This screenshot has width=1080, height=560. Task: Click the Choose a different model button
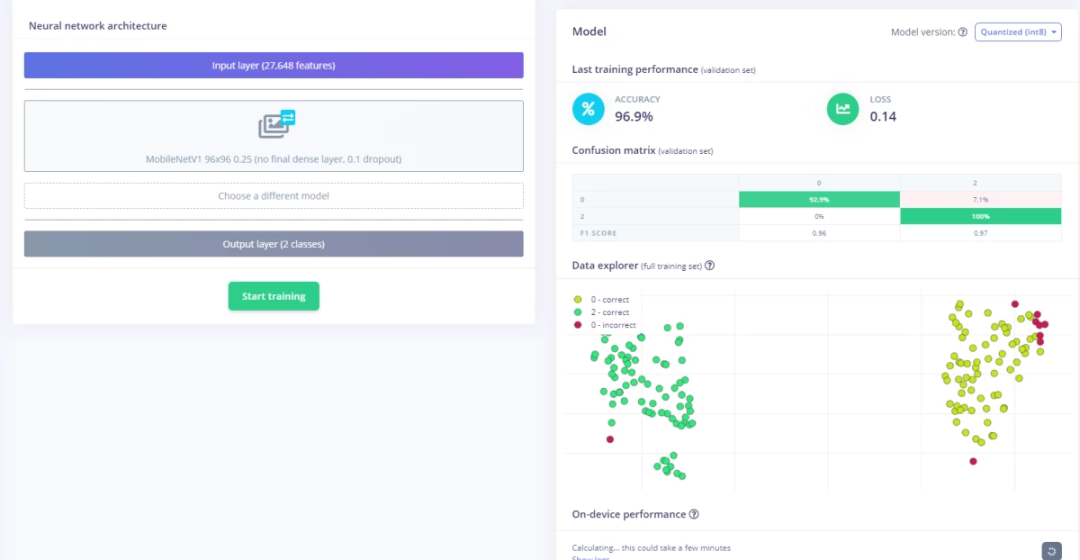click(x=273, y=196)
